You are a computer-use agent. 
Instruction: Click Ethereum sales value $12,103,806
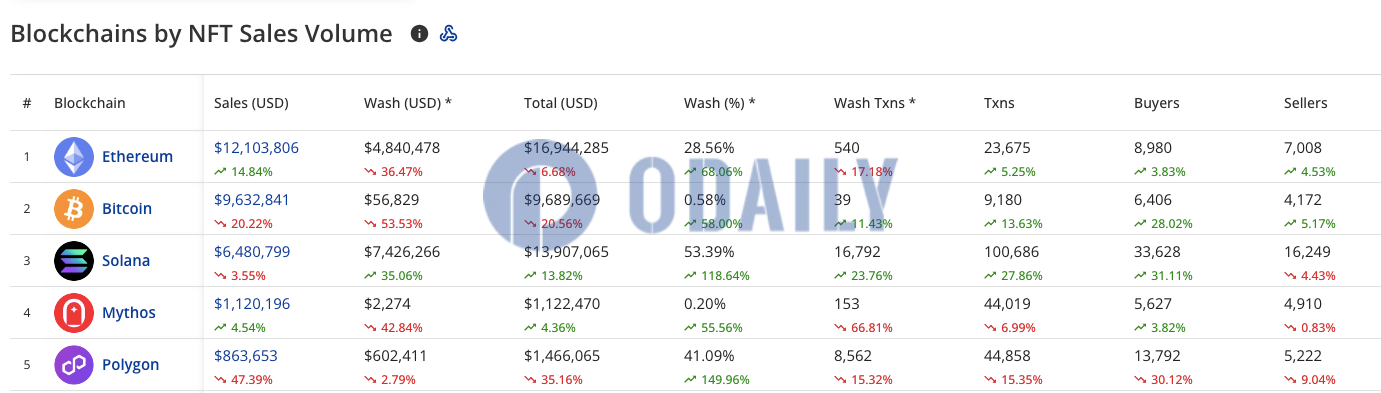[x=256, y=148]
